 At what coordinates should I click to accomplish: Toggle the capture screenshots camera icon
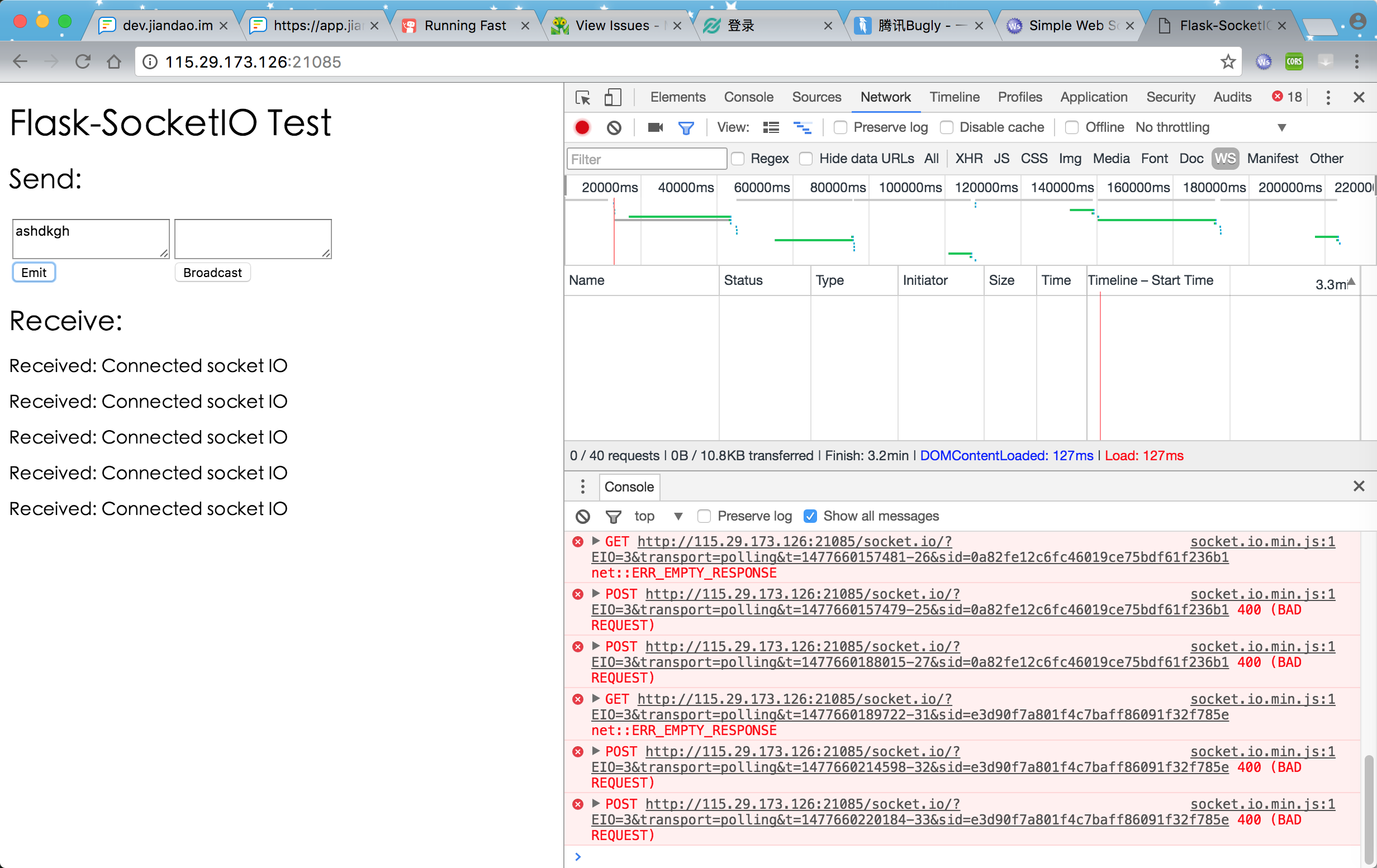tap(655, 127)
